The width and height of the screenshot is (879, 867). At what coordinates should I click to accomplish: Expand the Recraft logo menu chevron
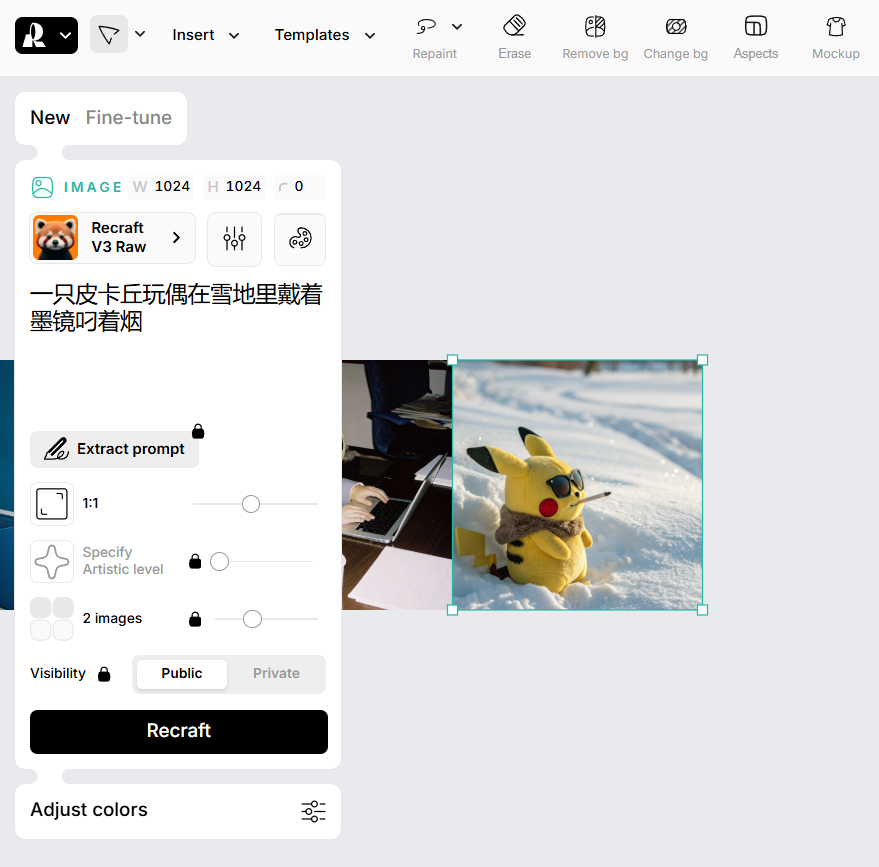66,35
